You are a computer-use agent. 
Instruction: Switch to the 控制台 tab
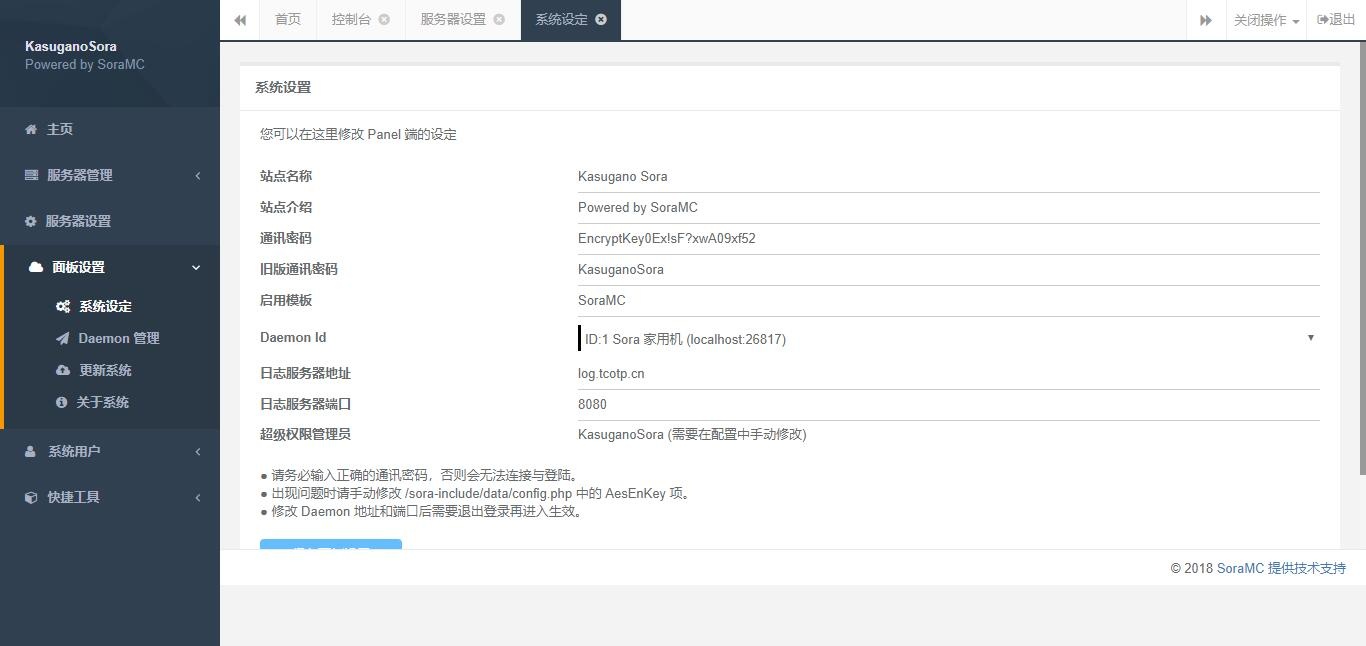click(352, 19)
